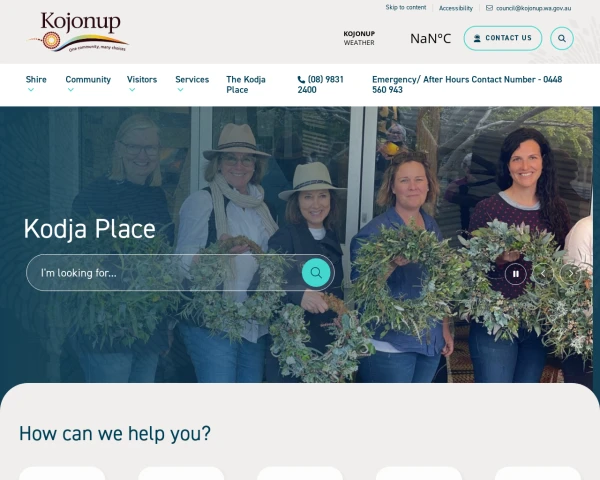The height and width of the screenshot is (480, 600).
Task: Open the Services dropdown chevron
Action: click(x=180, y=90)
